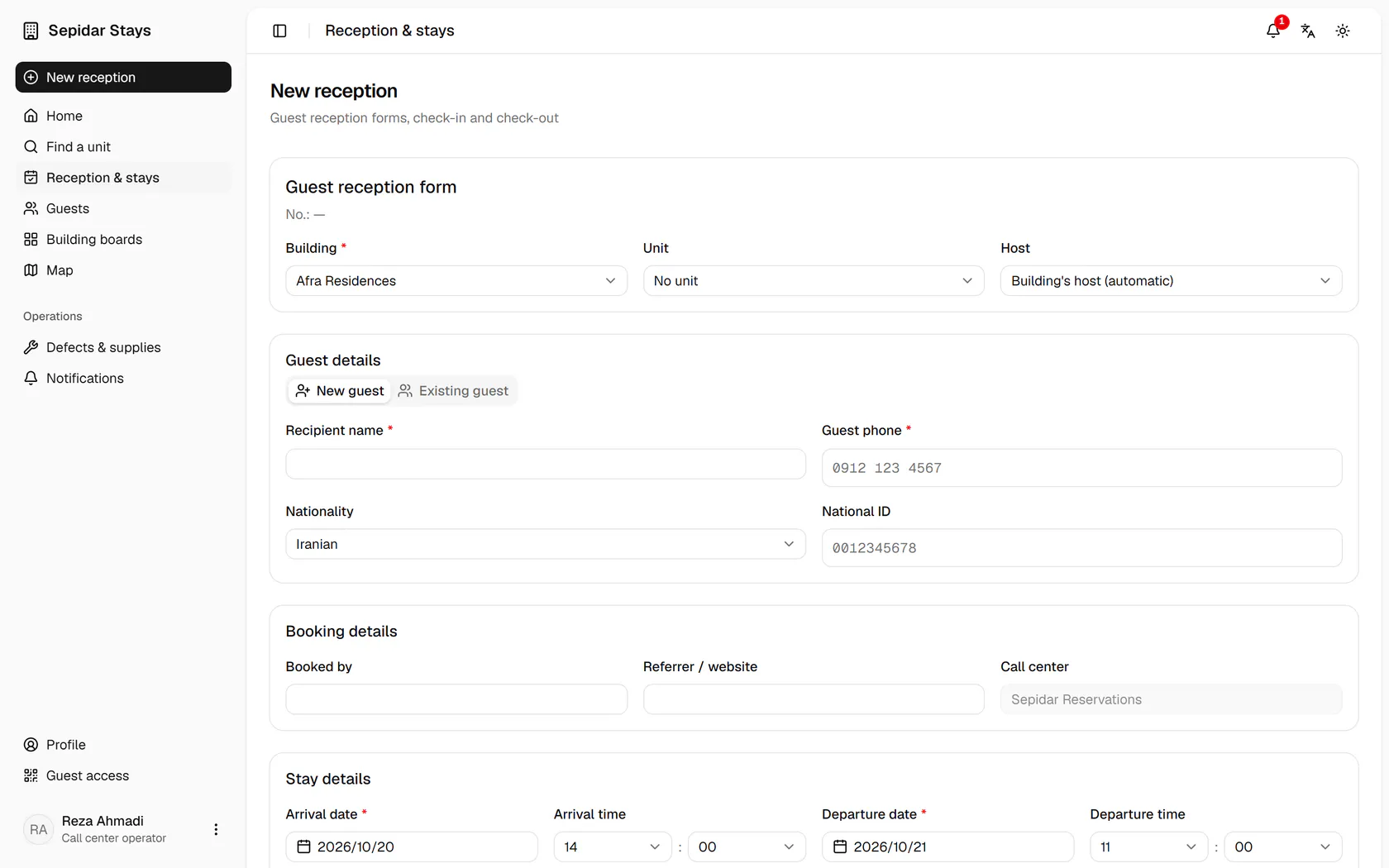Viewport: 1389px width, 868px height.
Task: Open the language translate icon
Action: coord(1308,31)
